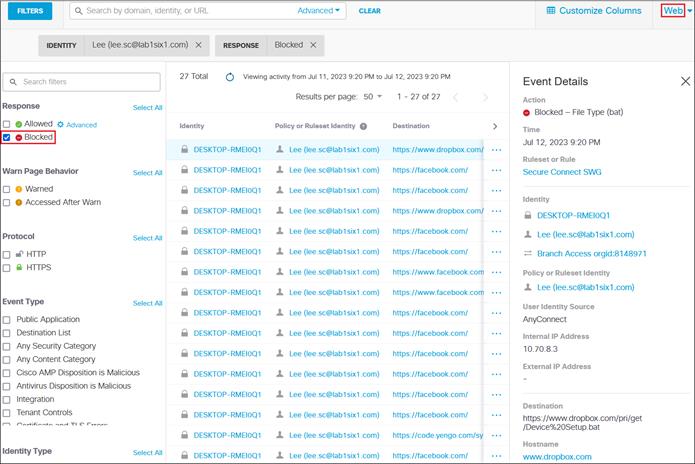695x464 pixels.
Task: Select All in the Event Type section
Action: point(148,303)
